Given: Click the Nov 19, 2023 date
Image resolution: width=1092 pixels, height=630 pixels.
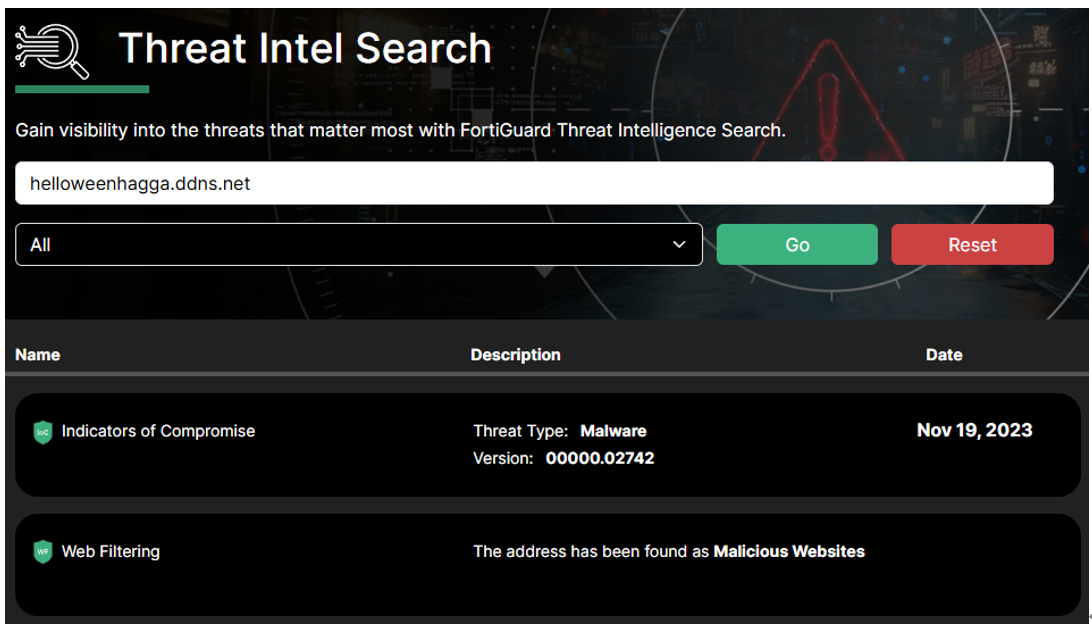Looking at the screenshot, I should (974, 430).
